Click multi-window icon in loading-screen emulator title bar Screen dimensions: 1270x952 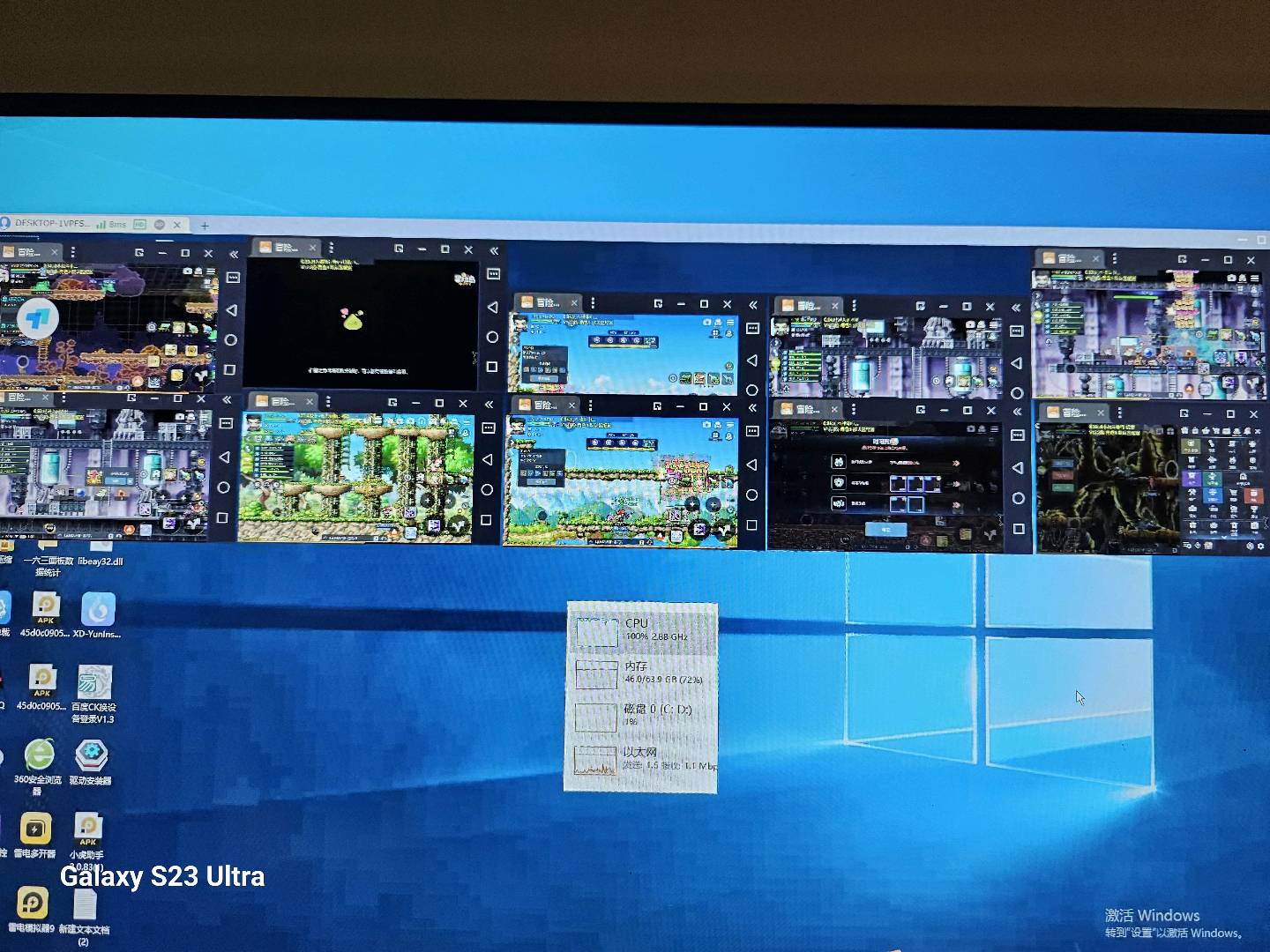(x=399, y=249)
